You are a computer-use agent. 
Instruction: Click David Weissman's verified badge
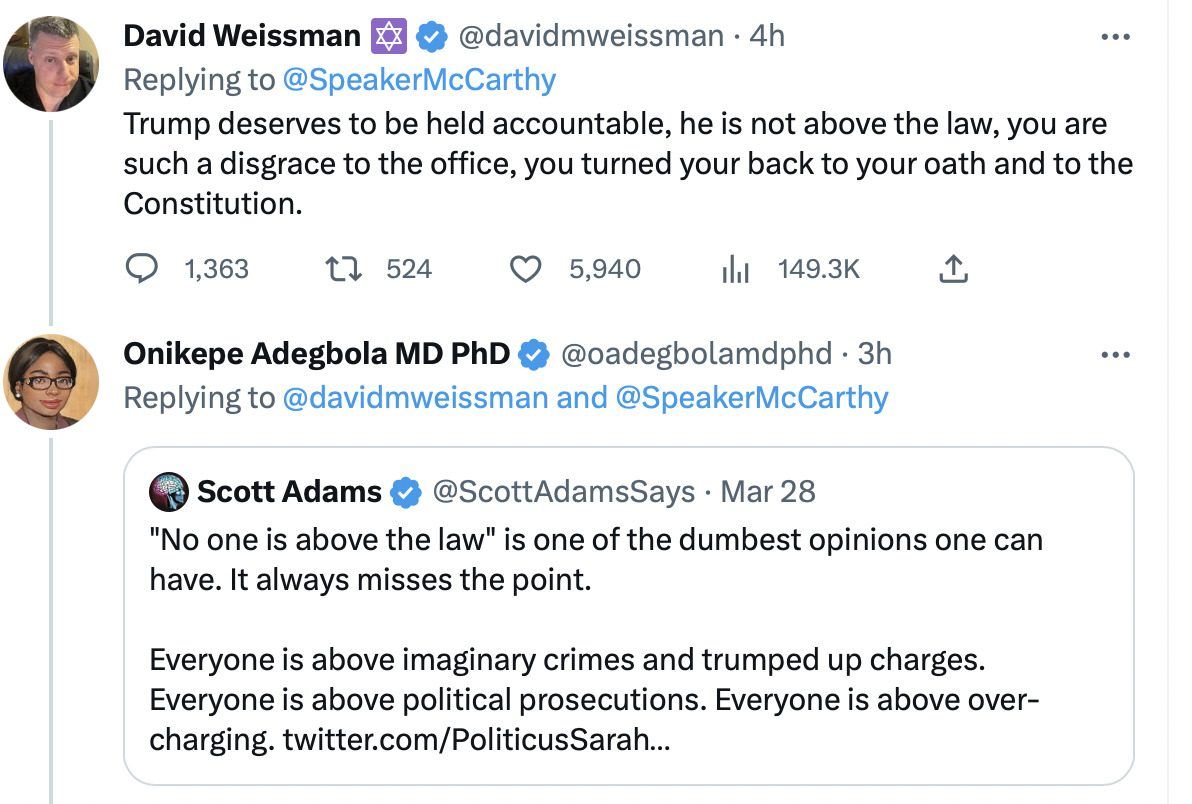coord(431,37)
